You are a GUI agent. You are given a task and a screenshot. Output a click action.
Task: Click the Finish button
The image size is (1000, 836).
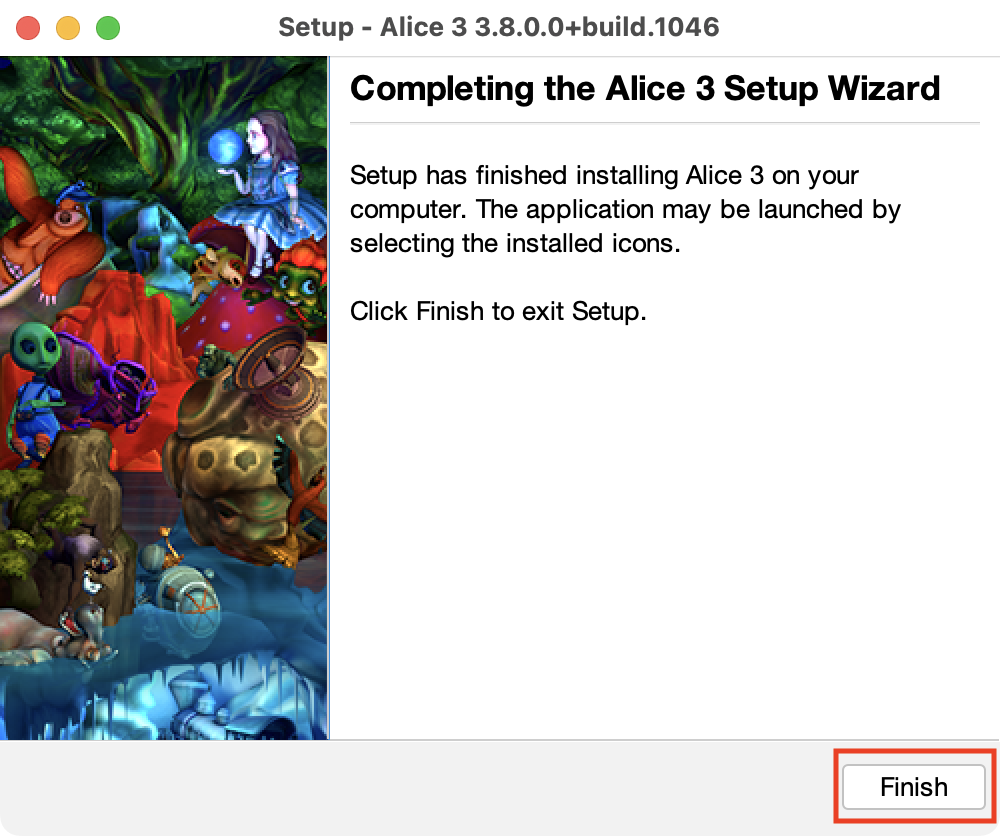[x=913, y=787]
